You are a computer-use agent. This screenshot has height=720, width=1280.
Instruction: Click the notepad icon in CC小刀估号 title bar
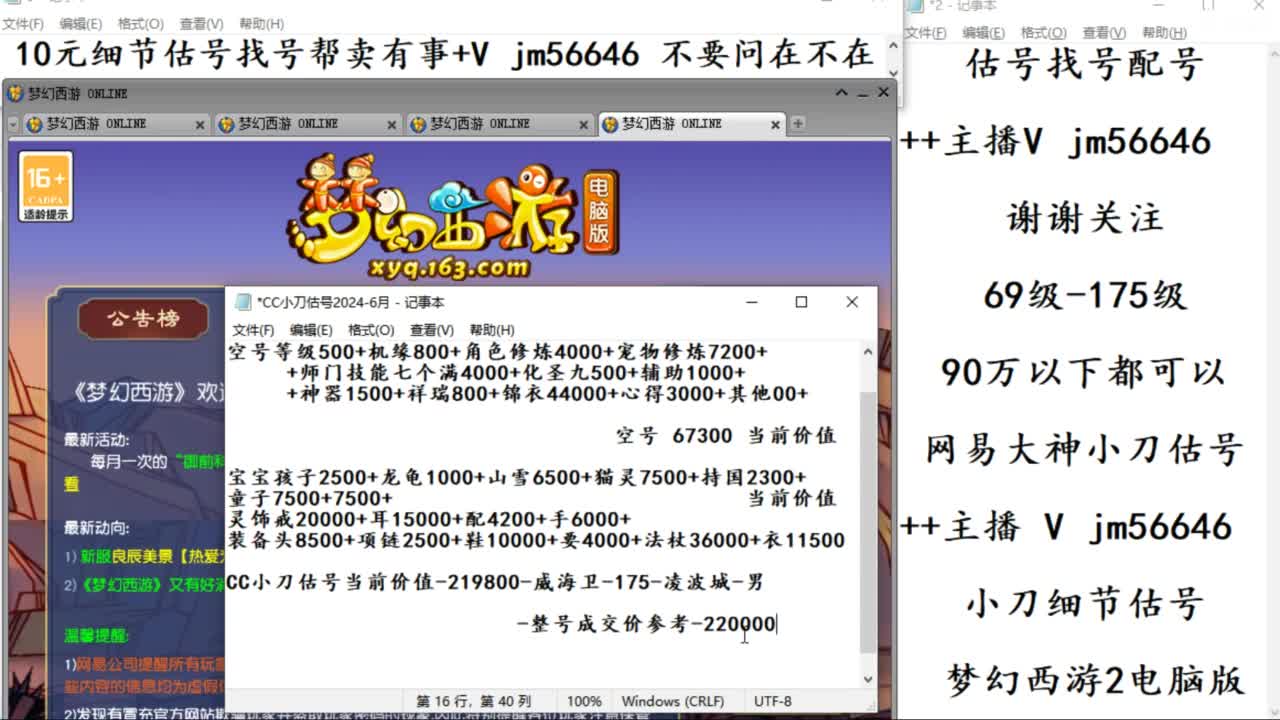(243, 302)
